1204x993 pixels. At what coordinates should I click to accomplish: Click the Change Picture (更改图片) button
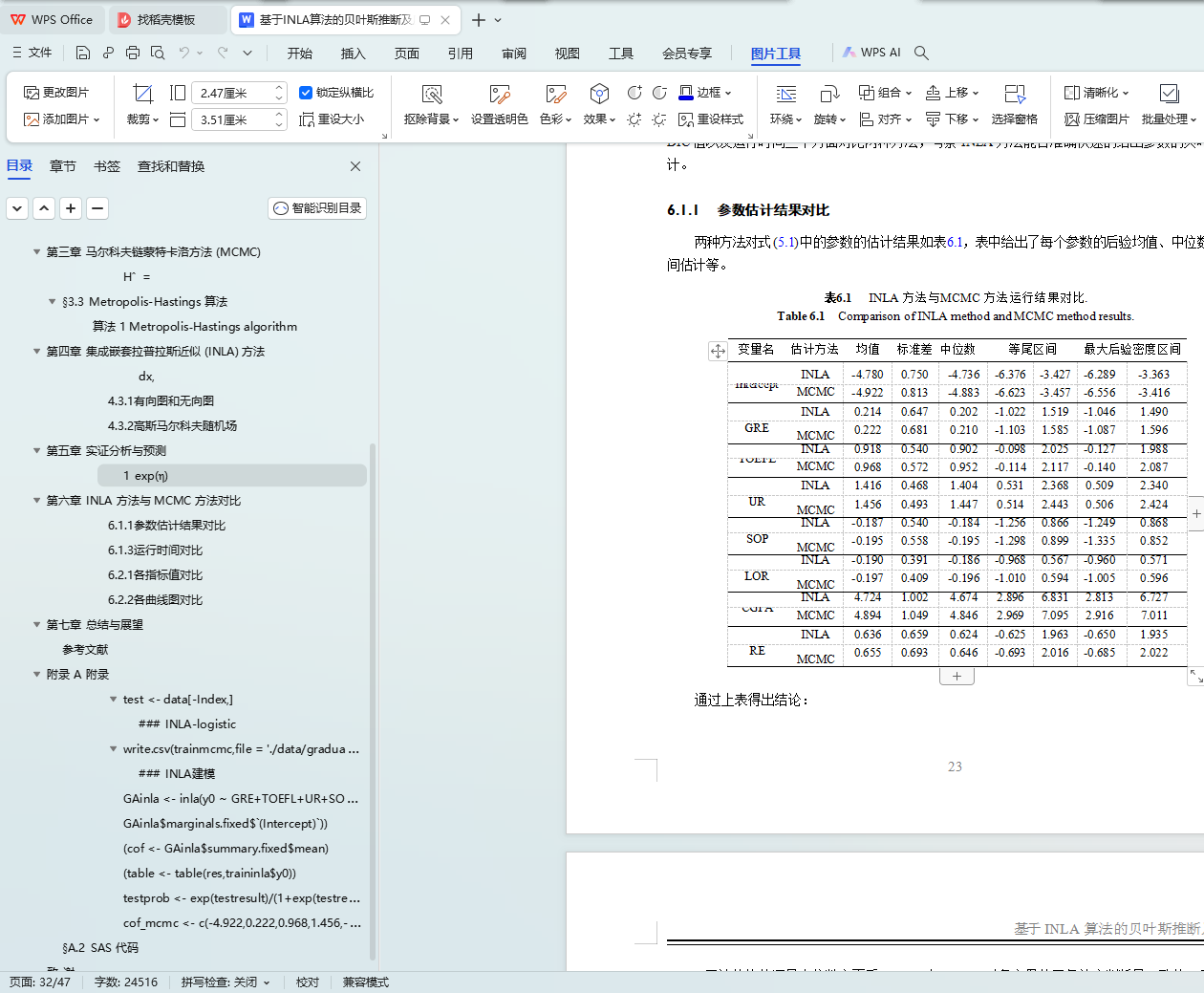(x=56, y=93)
